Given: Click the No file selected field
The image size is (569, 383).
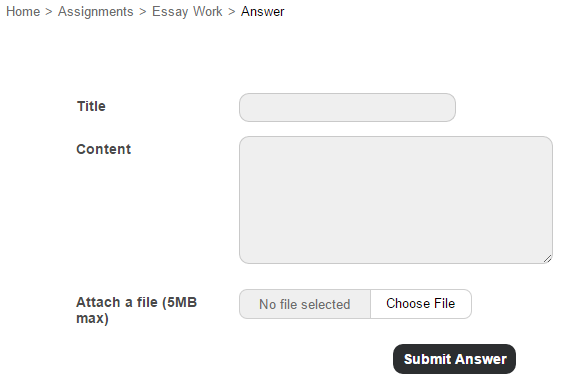Looking at the screenshot, I should click(305, 304).
